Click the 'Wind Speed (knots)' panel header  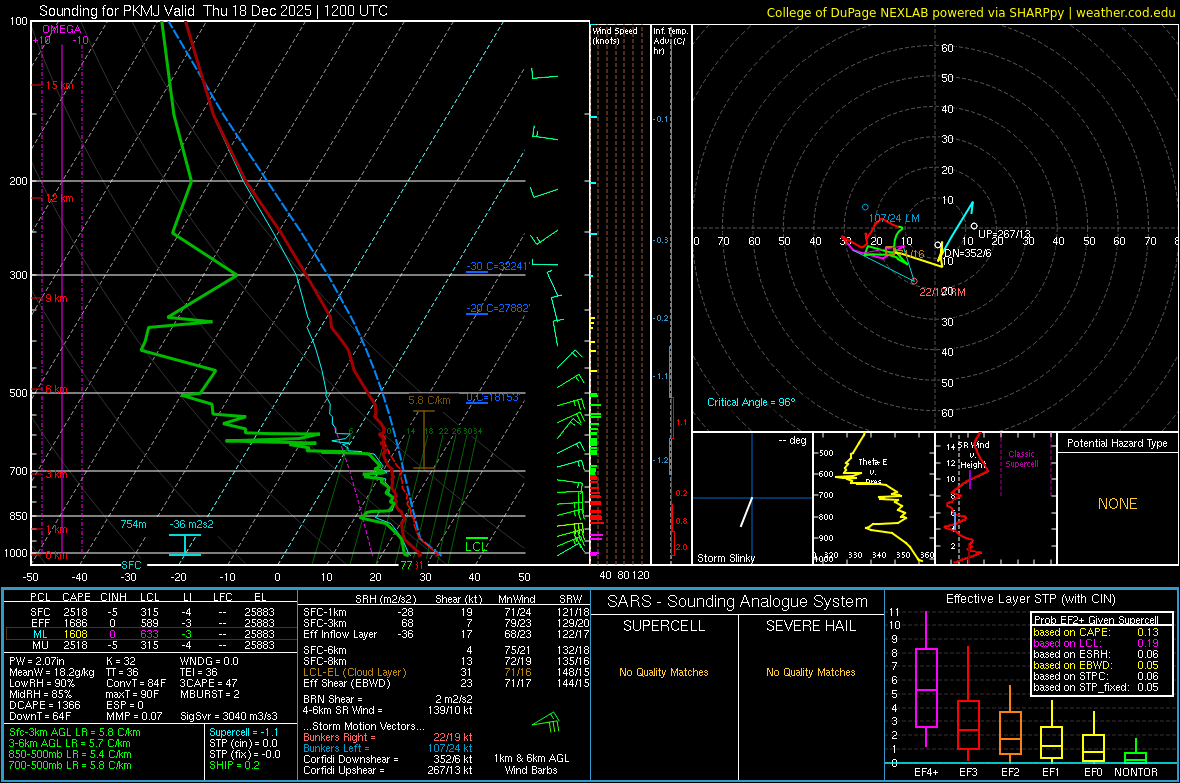615,35
